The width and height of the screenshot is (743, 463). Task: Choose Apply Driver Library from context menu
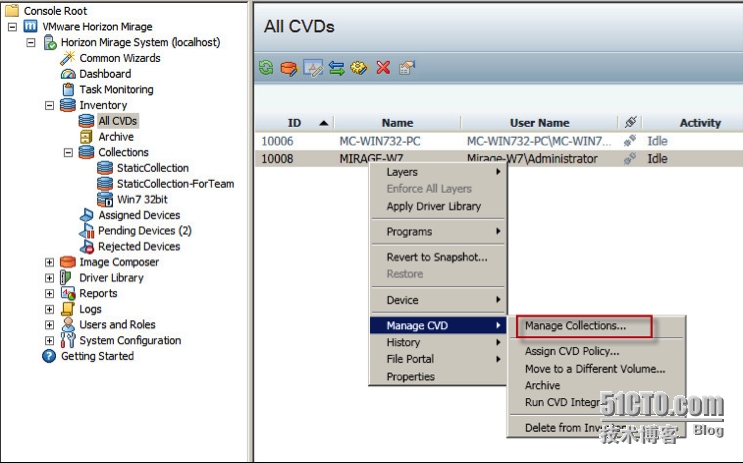[438, 206]
